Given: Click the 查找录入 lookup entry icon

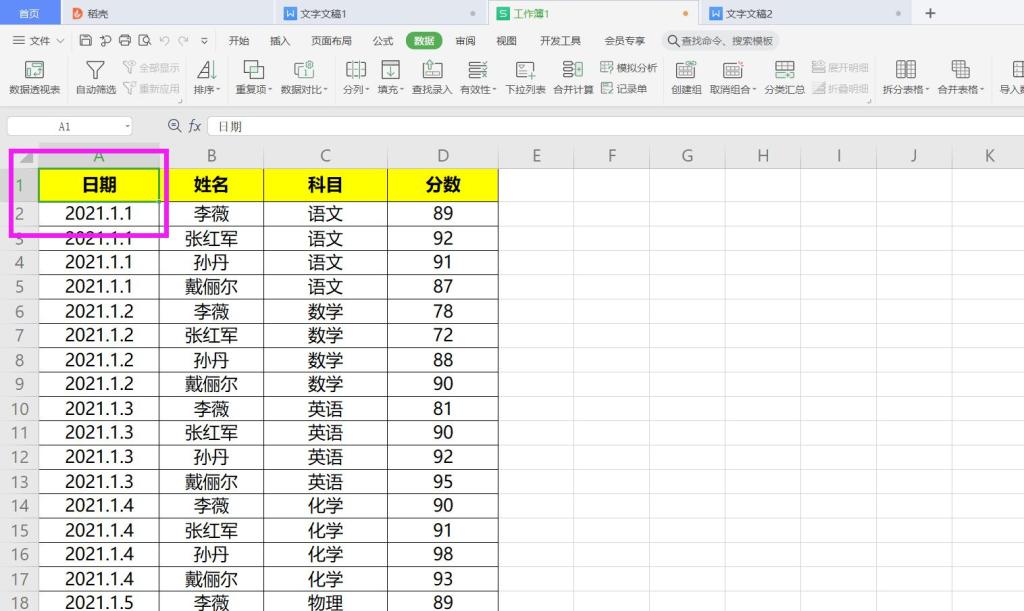Looking at the screenshot, I should point(433,77).
